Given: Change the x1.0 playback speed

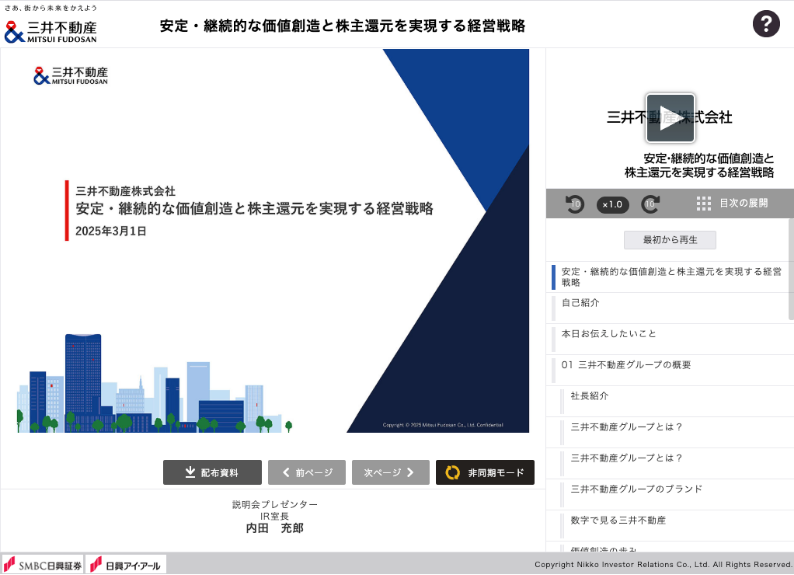Looking at the screenshot, I should click(613, 204).
